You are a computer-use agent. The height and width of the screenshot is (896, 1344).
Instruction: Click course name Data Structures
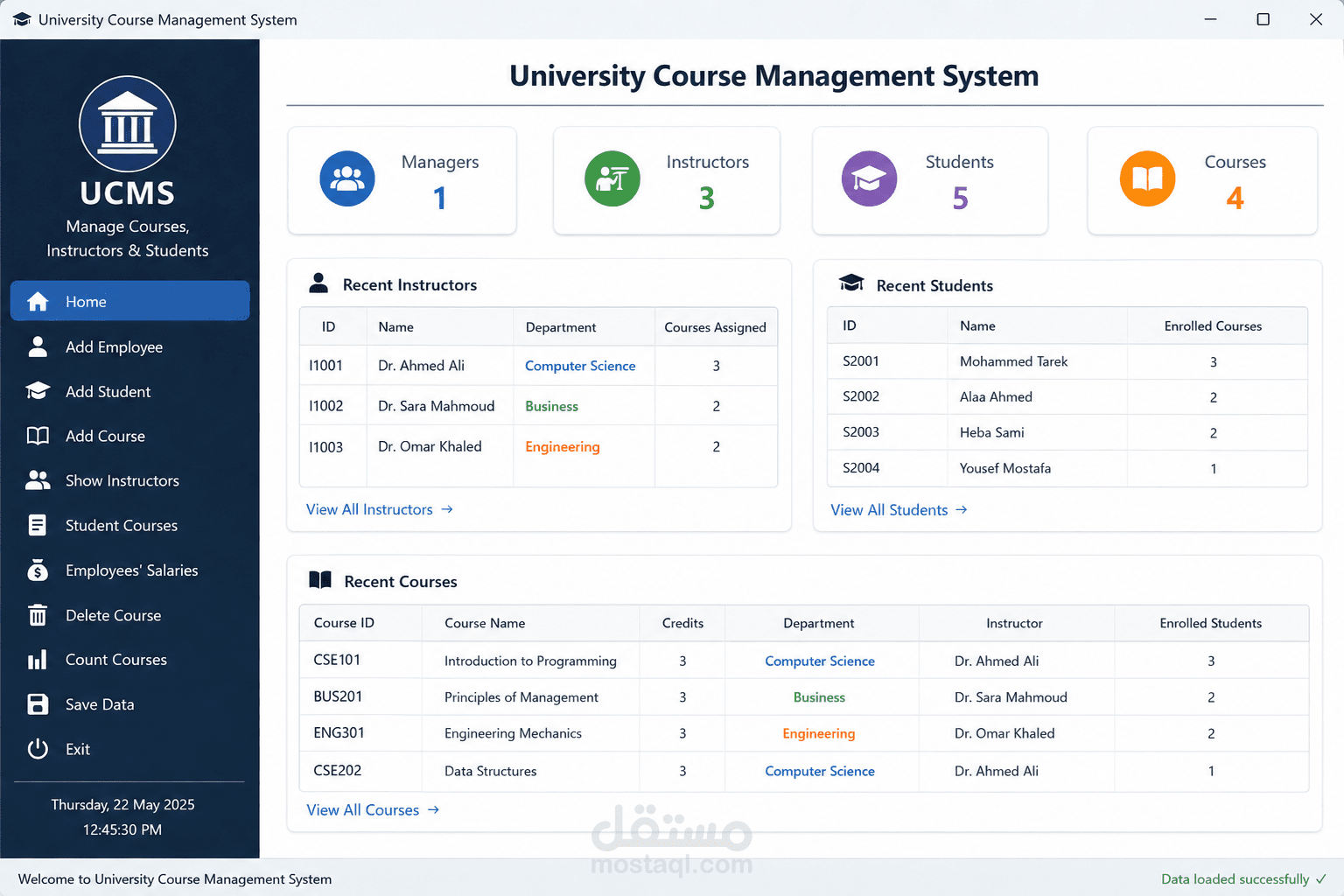(491, 771)
